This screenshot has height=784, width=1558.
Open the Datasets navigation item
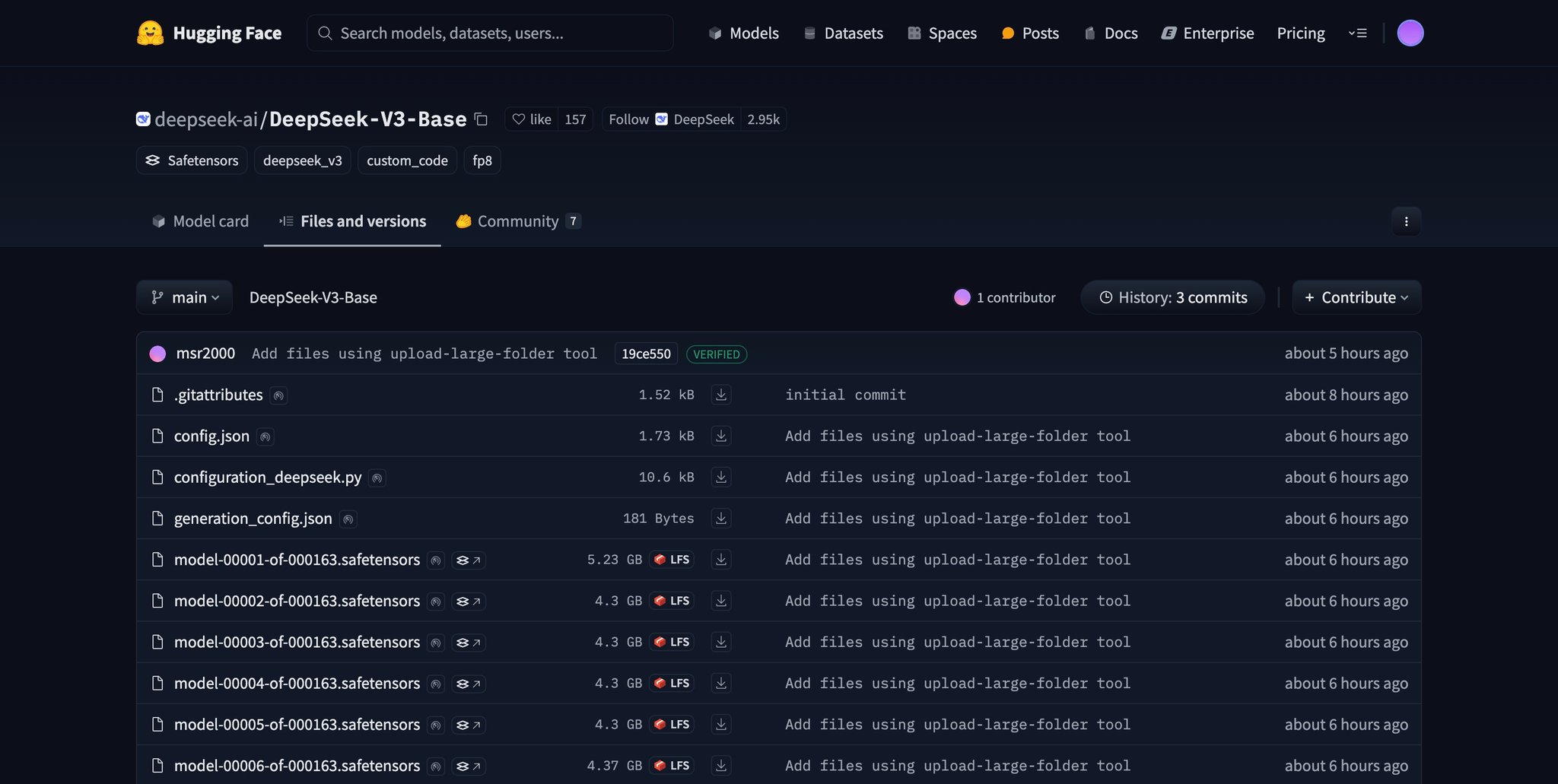[843, 33]
